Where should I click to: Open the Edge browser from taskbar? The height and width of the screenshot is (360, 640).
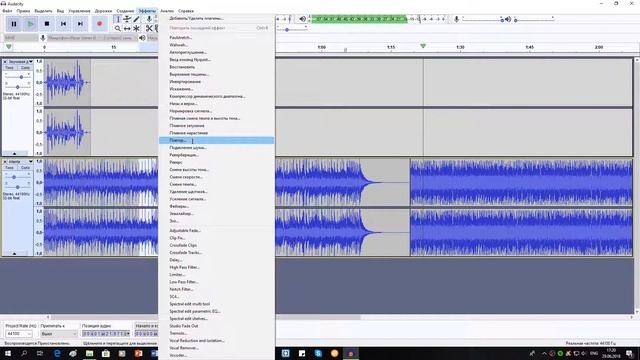(x=57, y=353)
